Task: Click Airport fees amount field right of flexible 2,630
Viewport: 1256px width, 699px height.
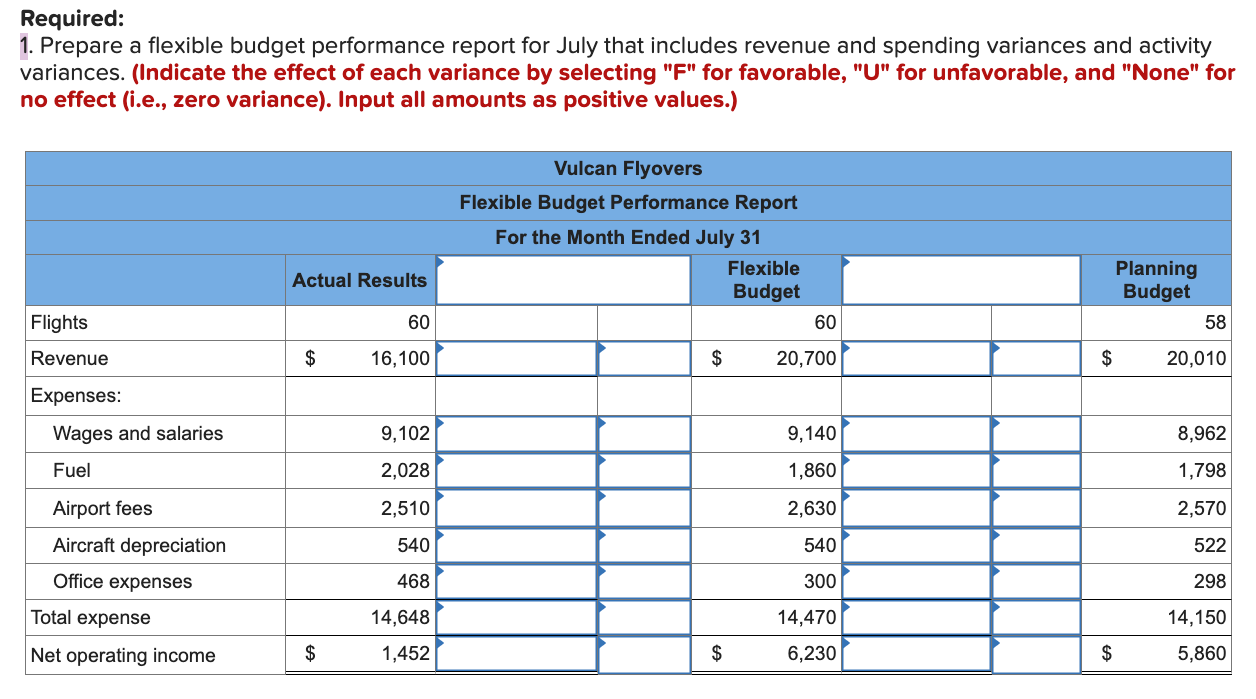Action: click(x=916, y=508)
